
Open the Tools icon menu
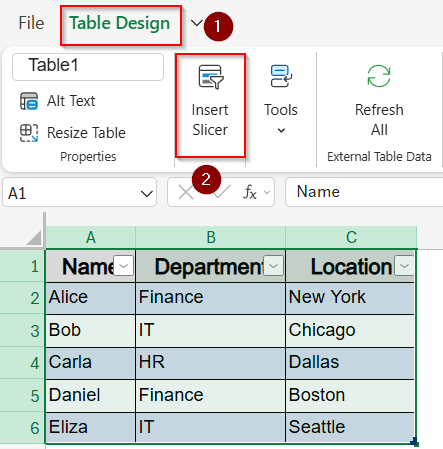click(x=281, y=76)
